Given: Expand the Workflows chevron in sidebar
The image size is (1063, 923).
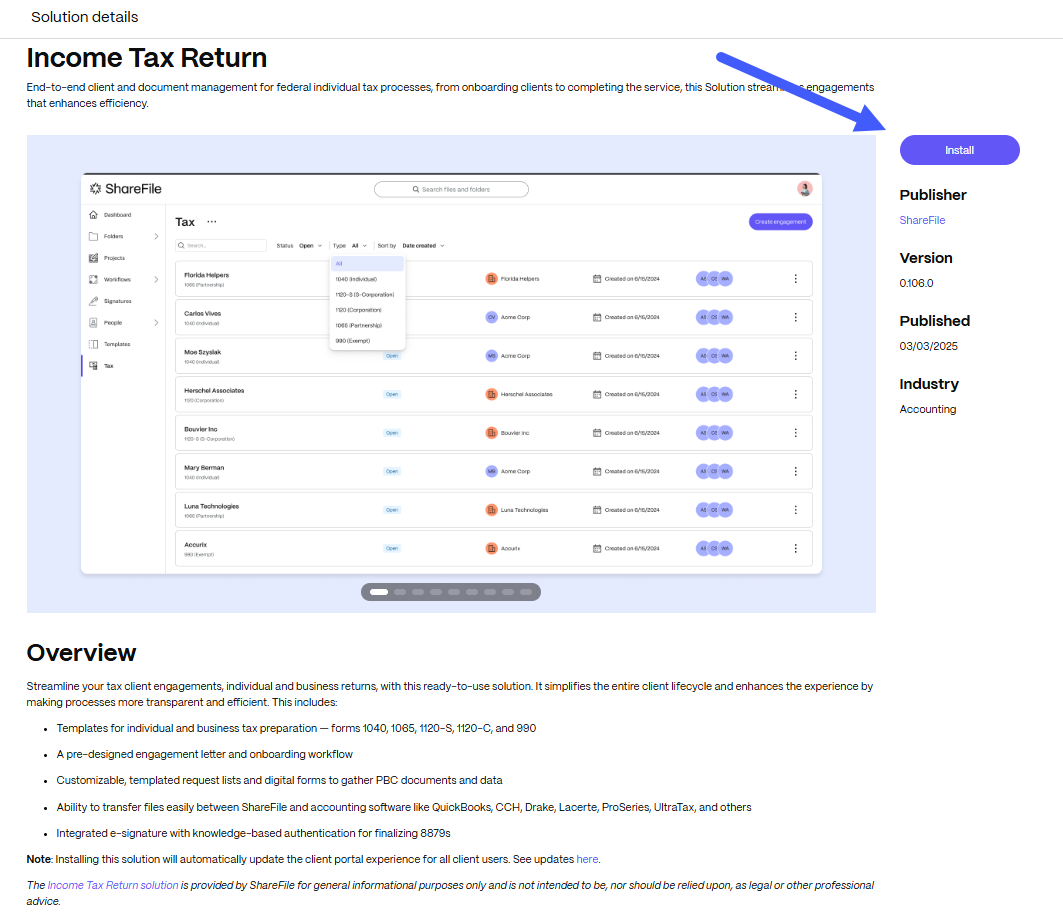Looking at the screenshot, I should pyautogui.click(x=156, y=279).
